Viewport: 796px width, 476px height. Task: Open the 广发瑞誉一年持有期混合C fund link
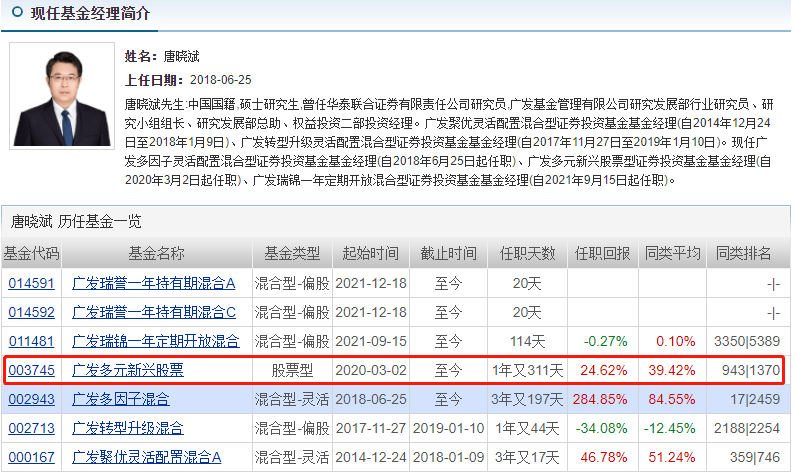pos(154,312)
